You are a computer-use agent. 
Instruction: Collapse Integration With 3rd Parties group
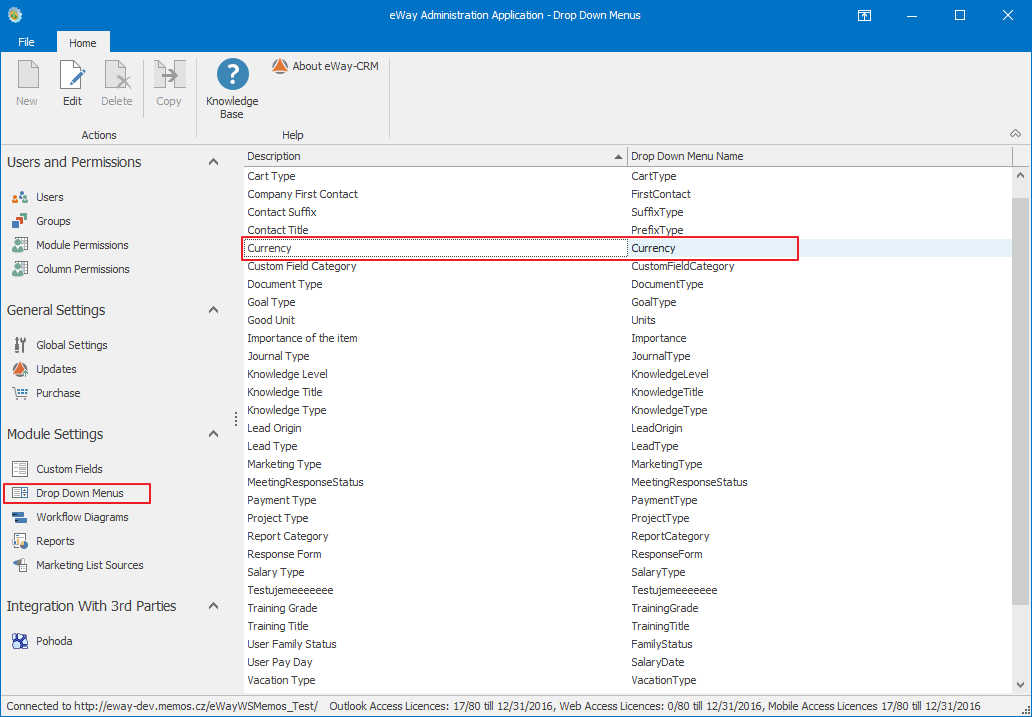point(213,606)
